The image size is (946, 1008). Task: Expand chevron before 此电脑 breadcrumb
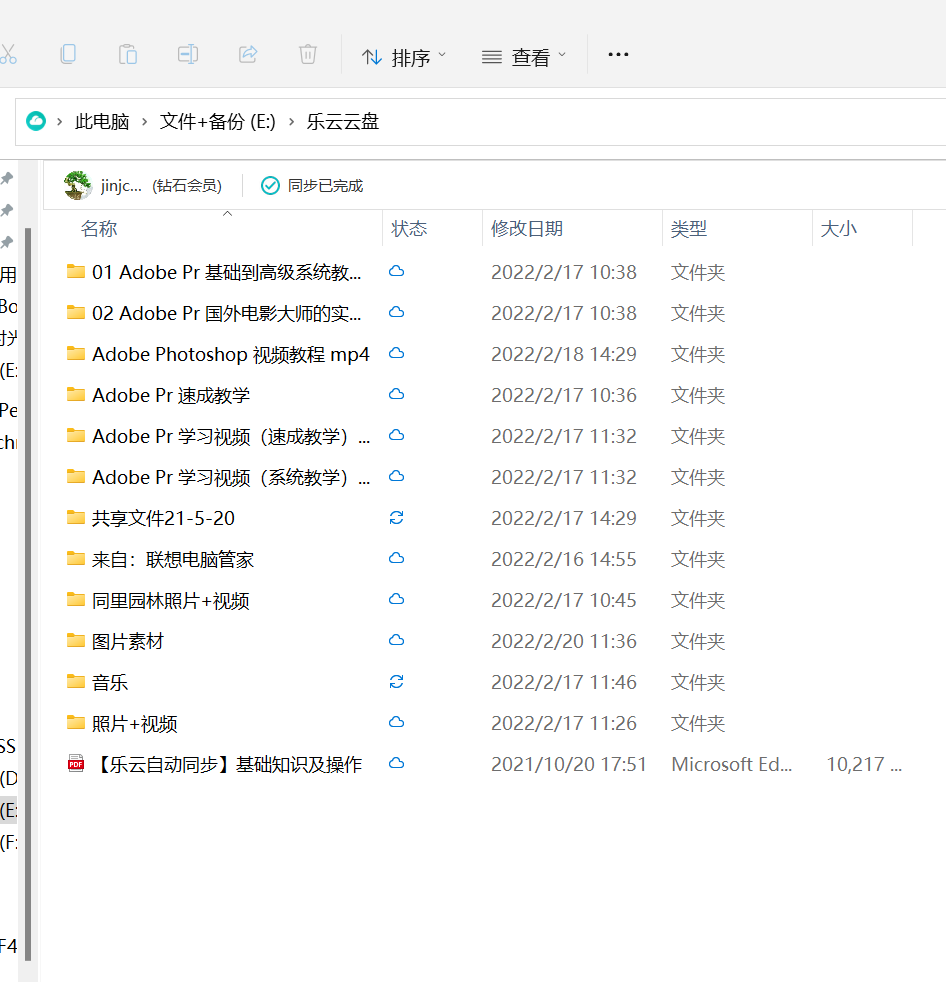click(59, 122)
